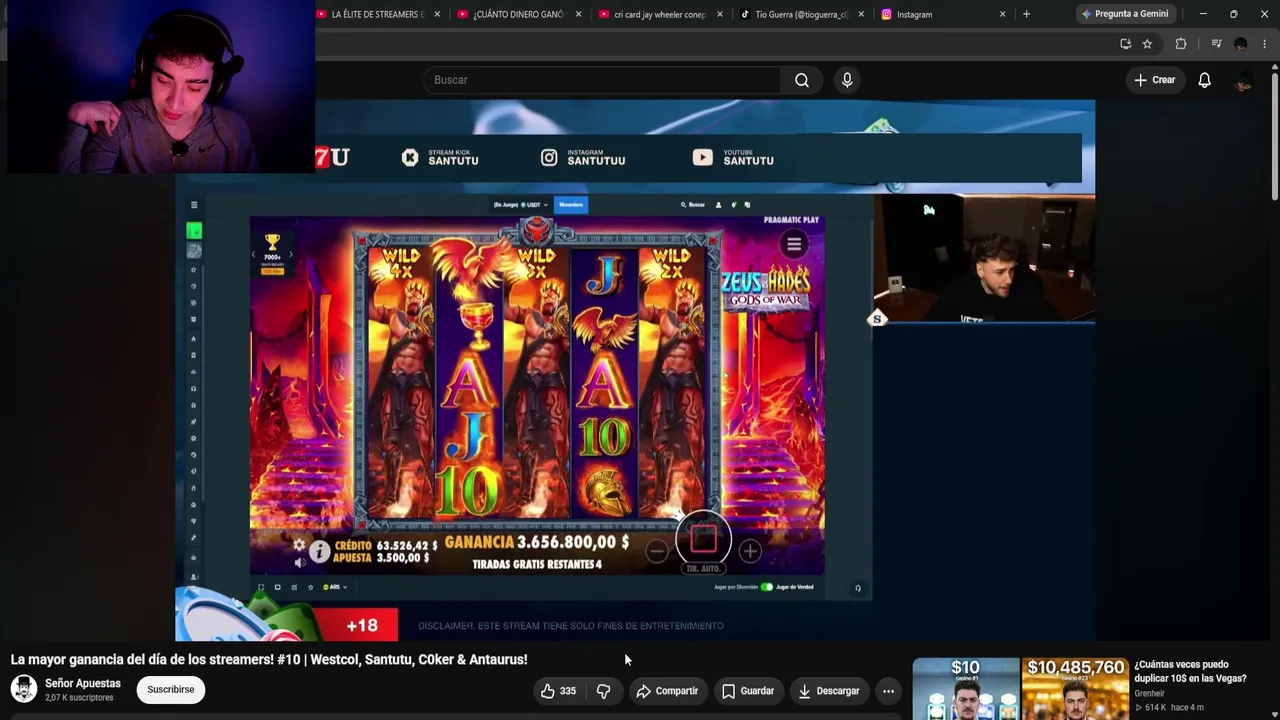
Task: Open the ¿Cuántas veces puedo duplicar video thumbnail
Action: pos(1020,689)
